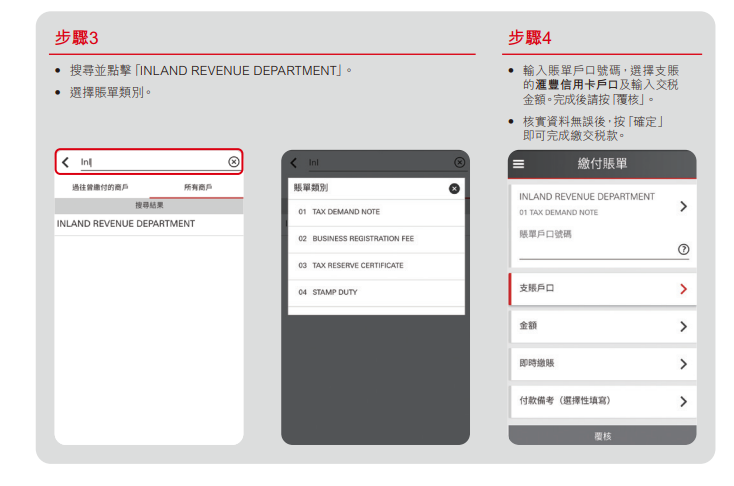This screenshot has width=734, height=486.
Task: Clear the search text in the red-outlined search bar
Action: [233, 161]
